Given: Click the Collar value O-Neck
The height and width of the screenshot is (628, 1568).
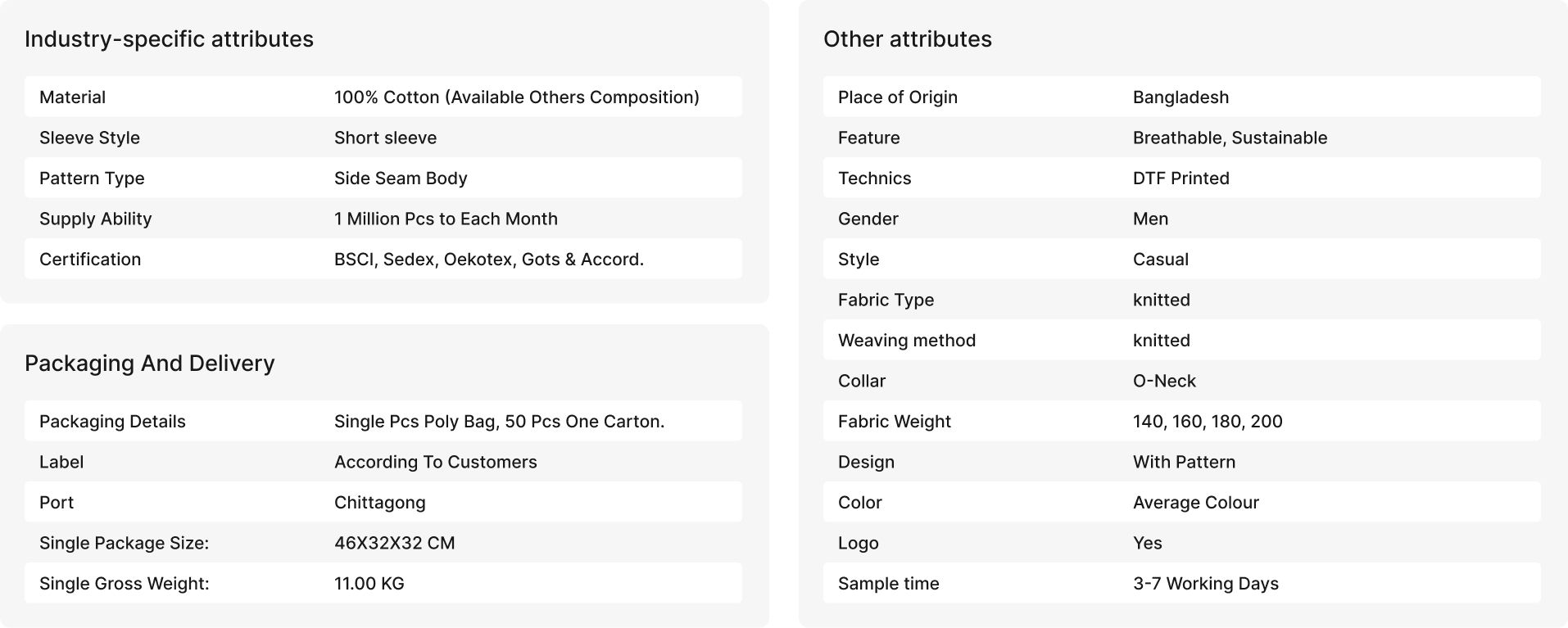Looking at the screenshot, I should [1164, 381].
